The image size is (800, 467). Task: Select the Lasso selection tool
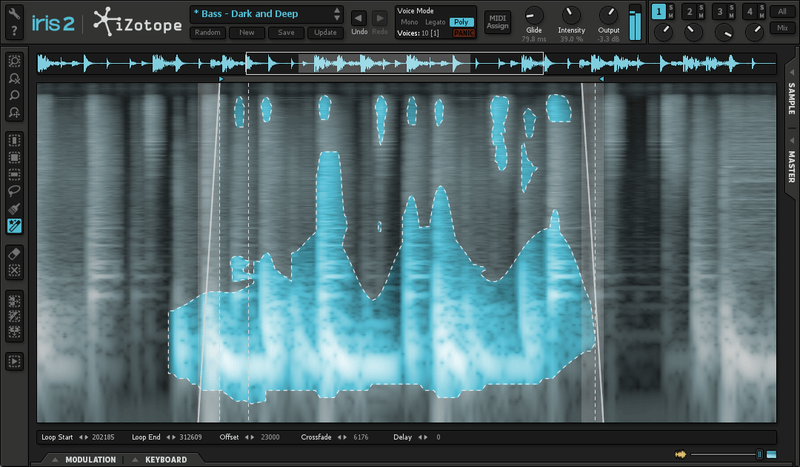pyautogui.click(x=15, y=191)
